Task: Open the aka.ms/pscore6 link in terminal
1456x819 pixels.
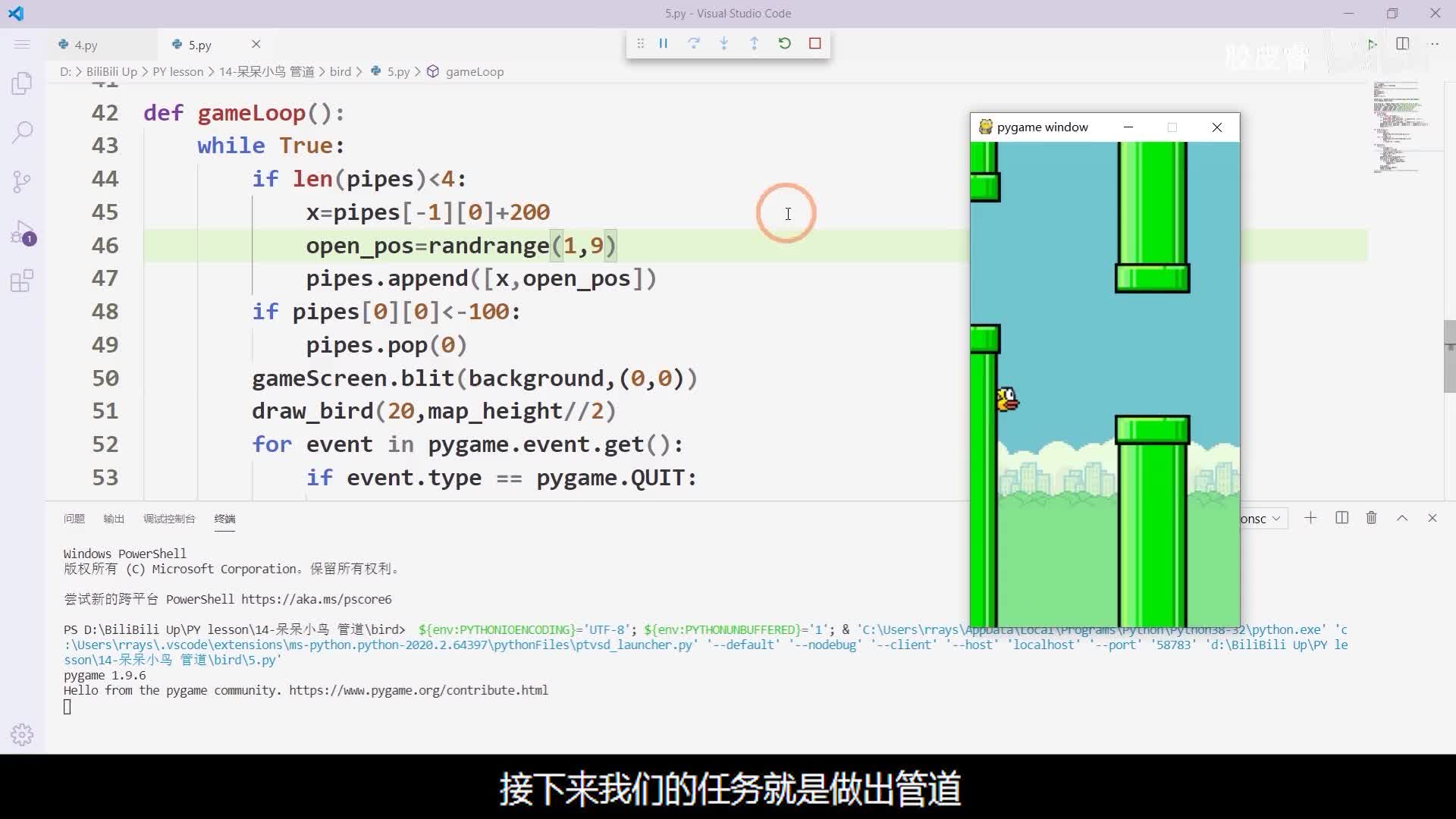Action: 316,599
